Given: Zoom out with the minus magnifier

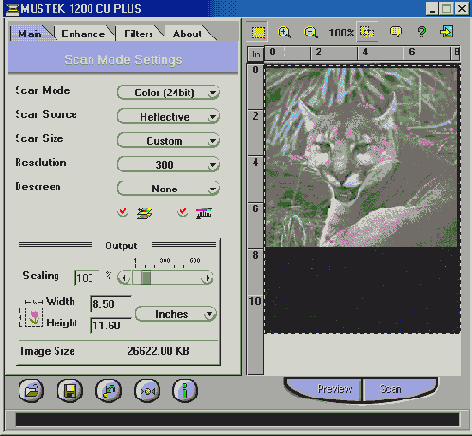Looking at the screenshot, I should point(310,32).
